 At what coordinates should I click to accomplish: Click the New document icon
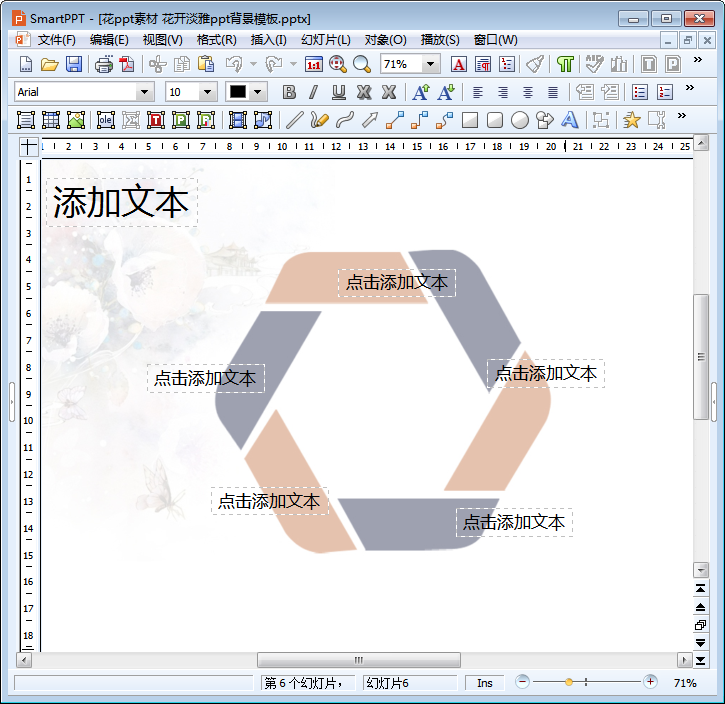point(26,64)
